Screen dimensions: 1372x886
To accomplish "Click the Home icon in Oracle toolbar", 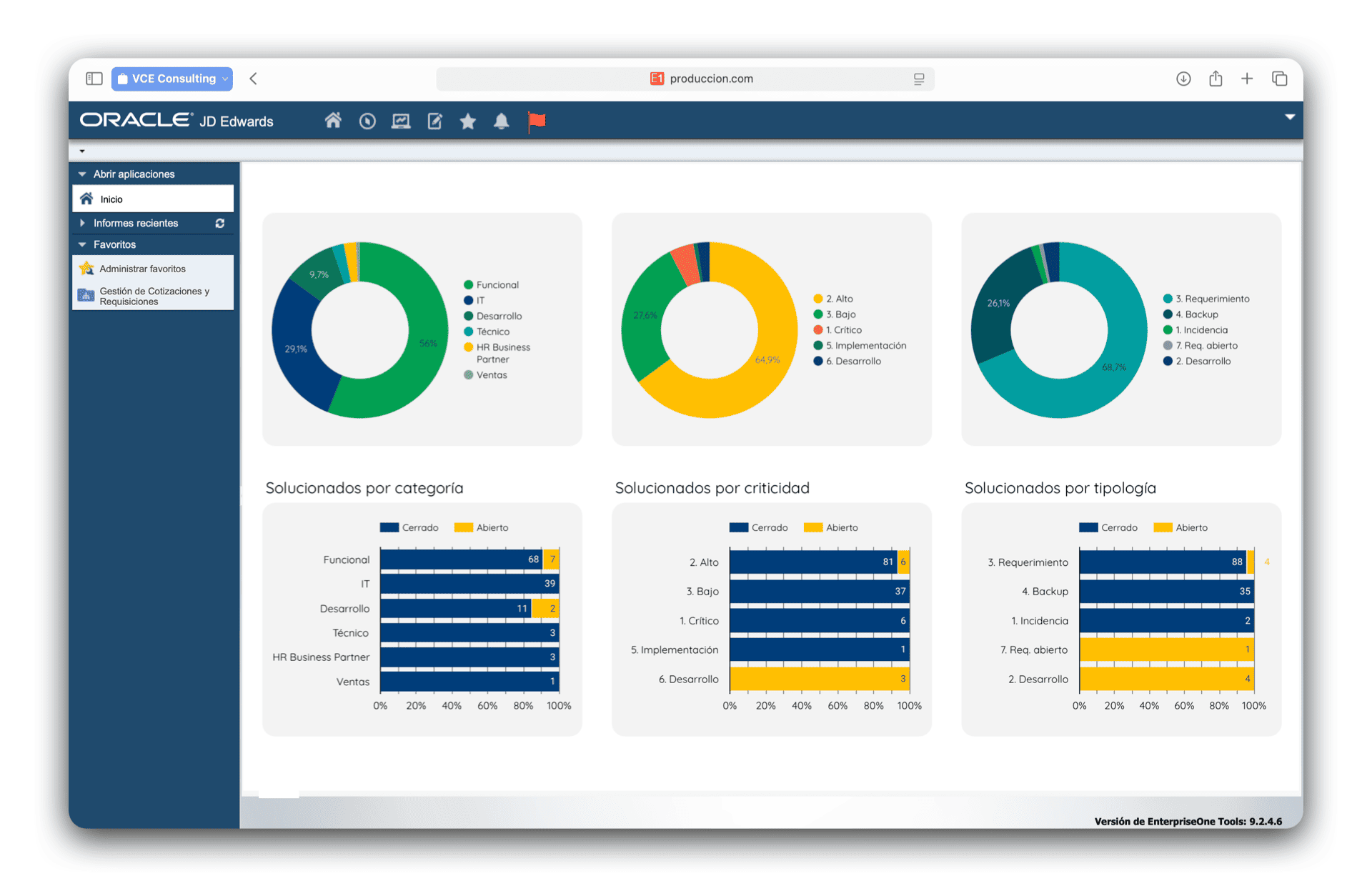I will (333, 121).
